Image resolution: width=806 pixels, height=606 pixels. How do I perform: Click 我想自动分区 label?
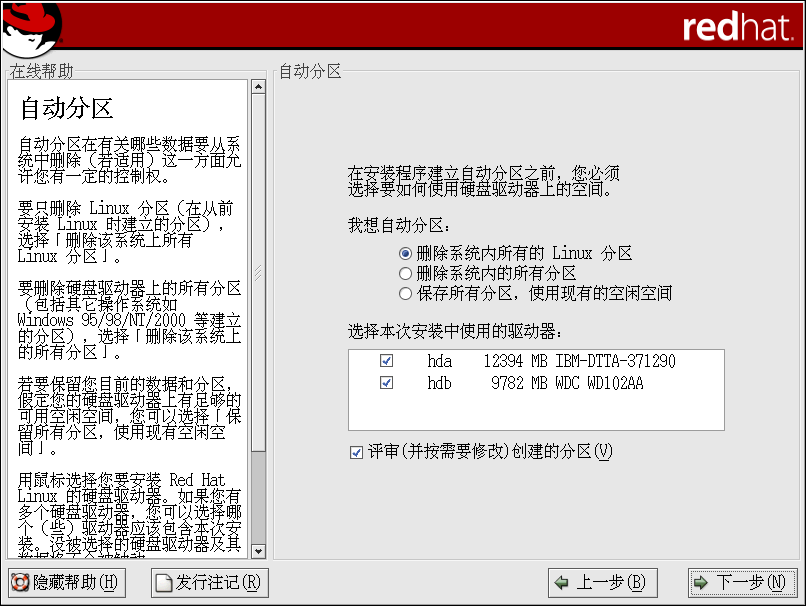399,225
